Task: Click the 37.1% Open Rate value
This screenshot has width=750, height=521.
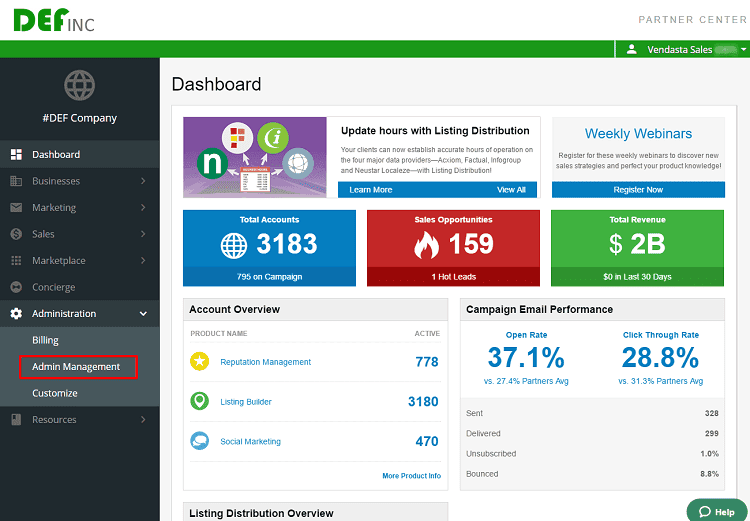Action: point(526,357)
